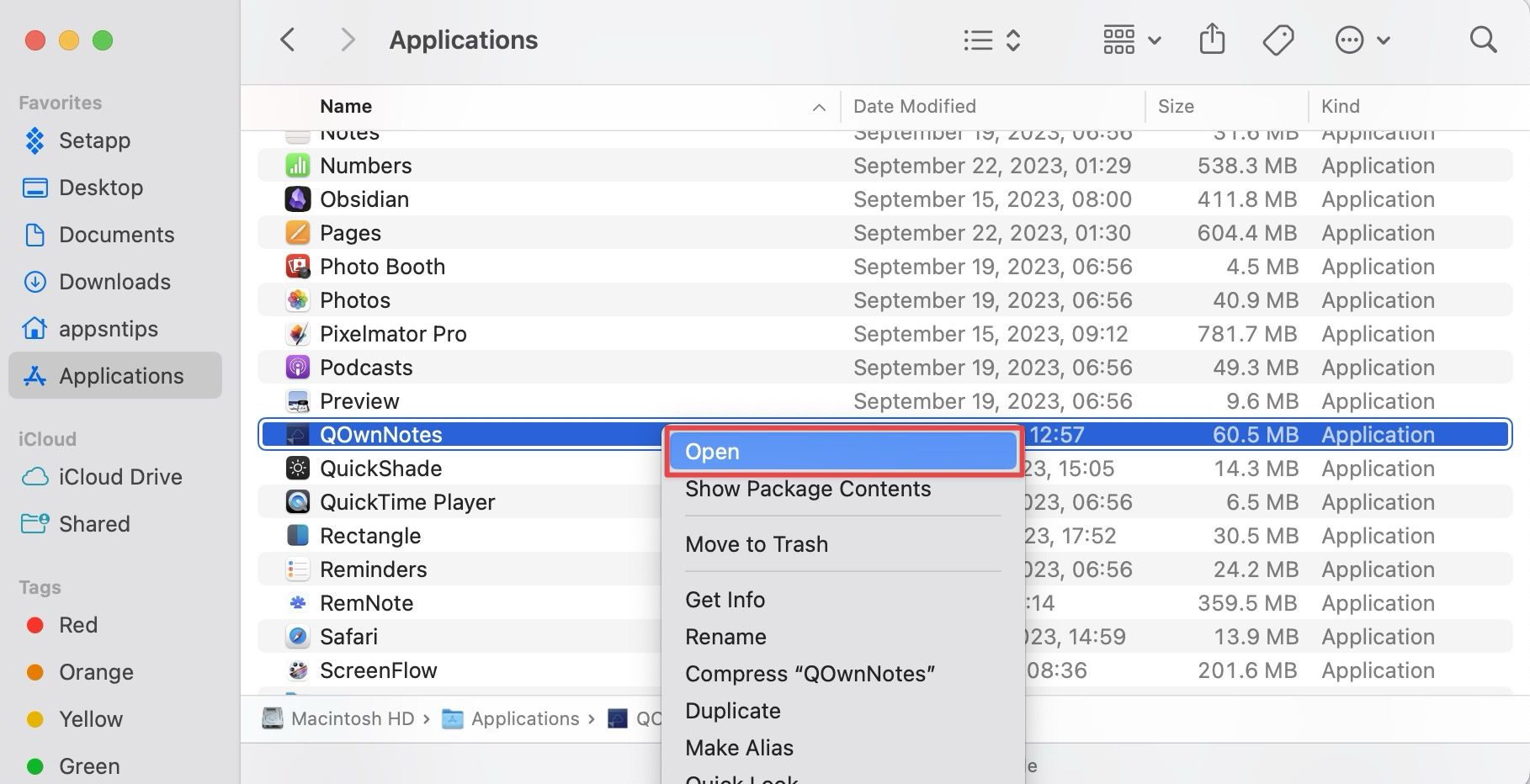
Task: Open iCloud Drive in the sidebar
Action: 120,477
